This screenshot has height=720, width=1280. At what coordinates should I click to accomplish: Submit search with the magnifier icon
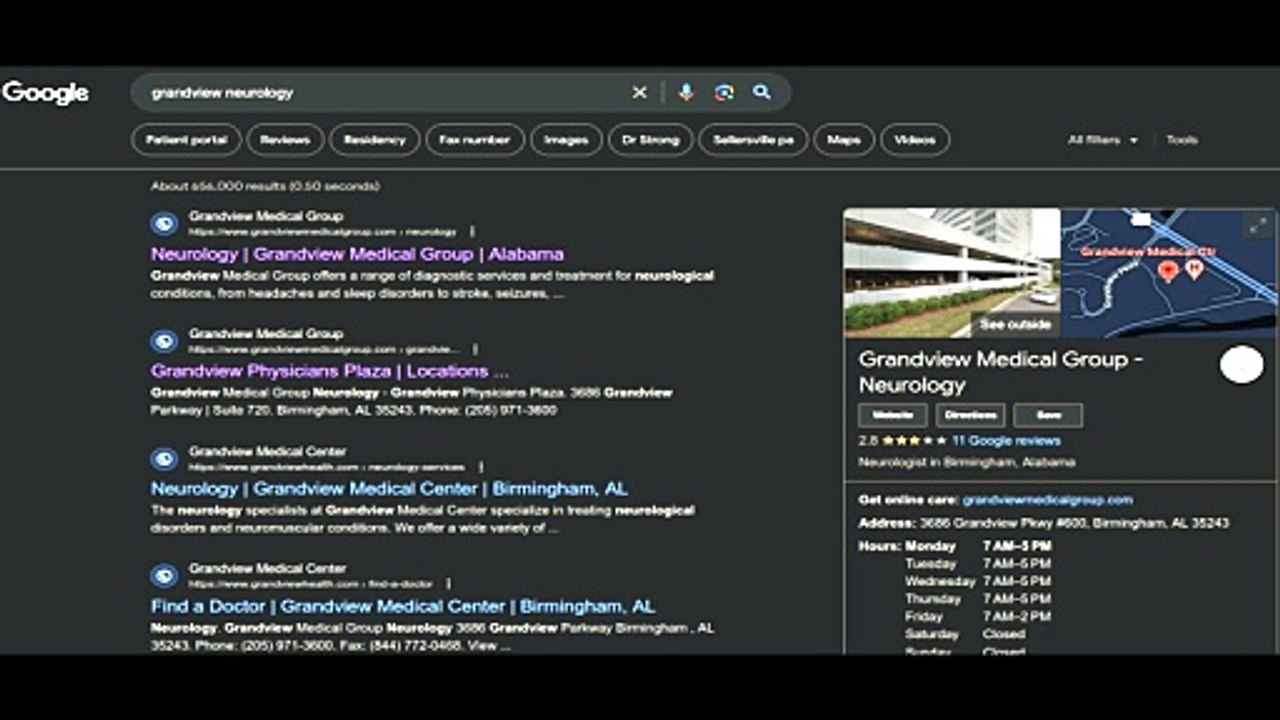click(762, 93)
